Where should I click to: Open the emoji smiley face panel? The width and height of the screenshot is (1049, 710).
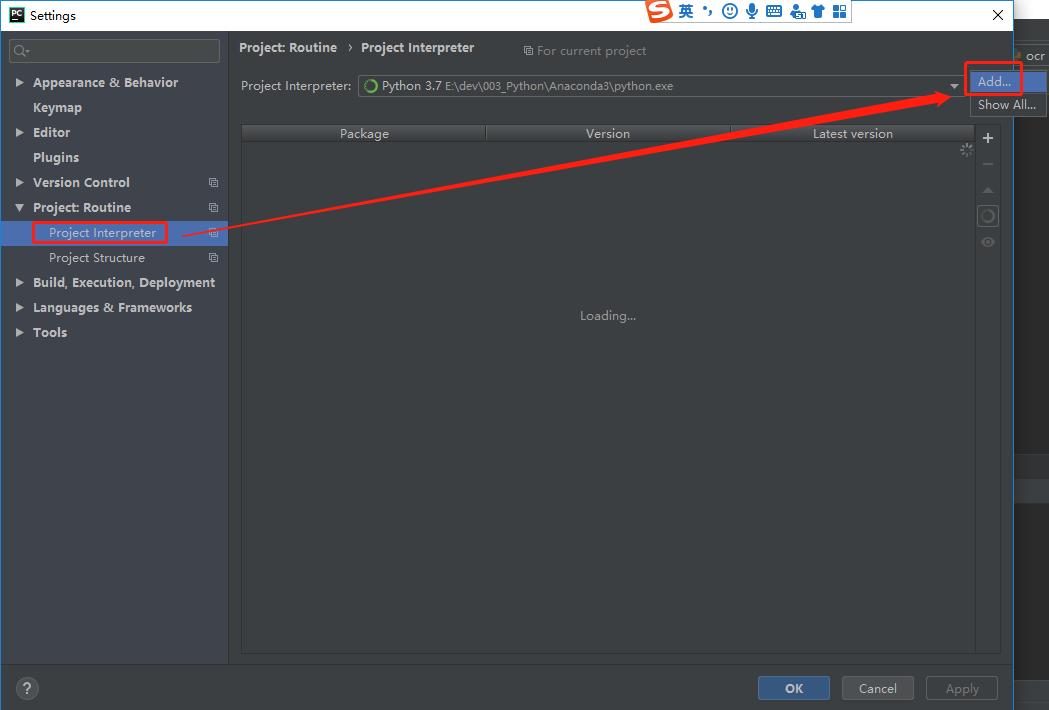pos(730,11)
